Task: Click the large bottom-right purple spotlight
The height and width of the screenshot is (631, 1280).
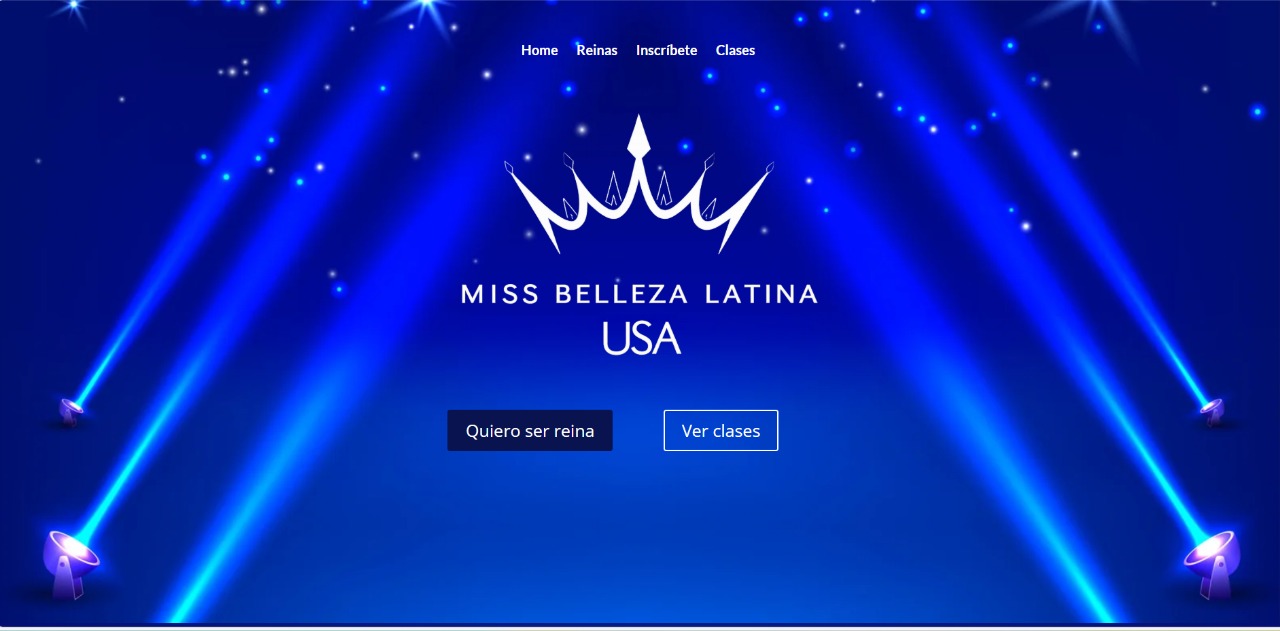Action: [x=1213, y=563]
